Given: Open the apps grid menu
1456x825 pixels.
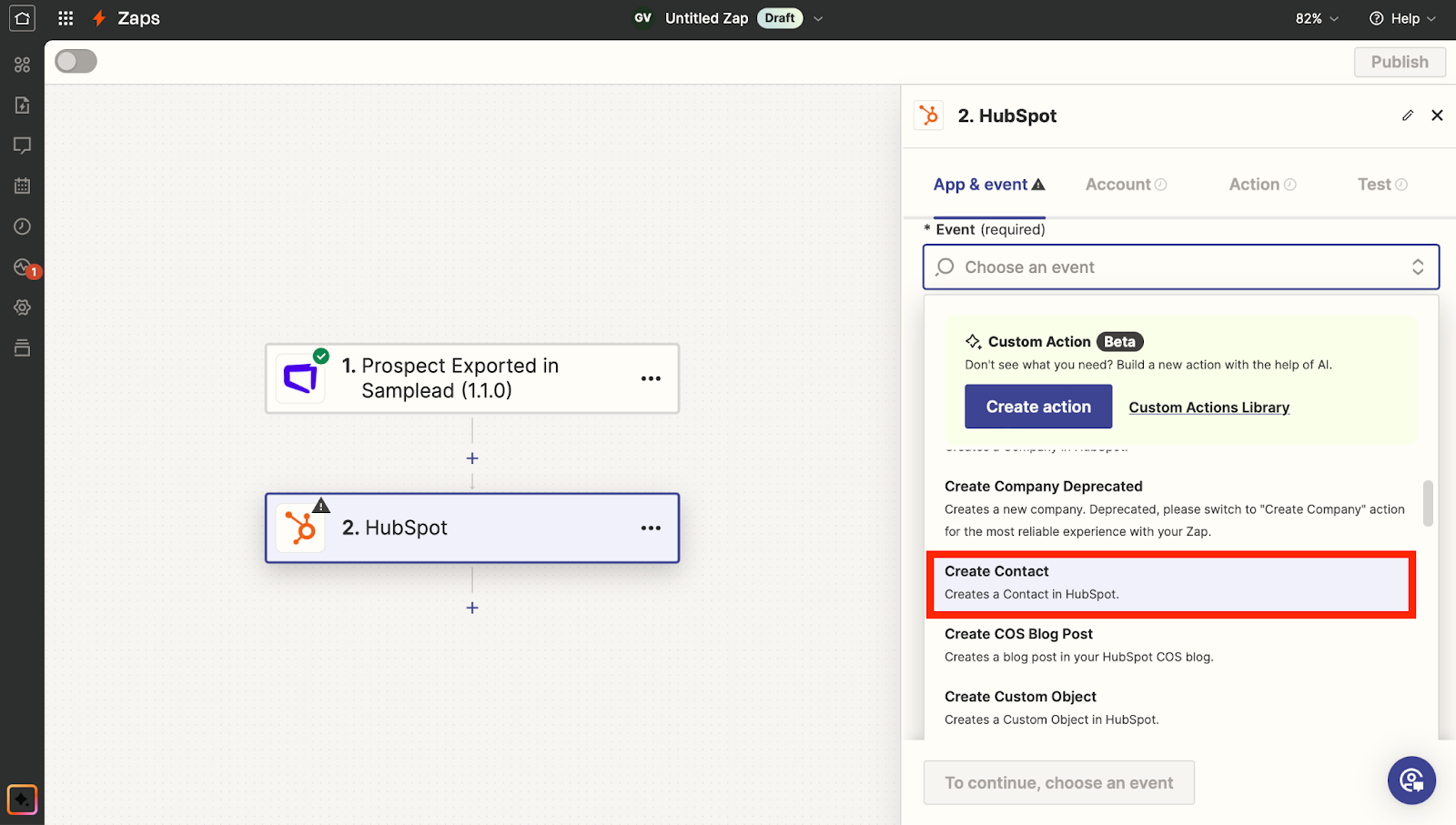Looking at the screenshot, I should [66, 18].
